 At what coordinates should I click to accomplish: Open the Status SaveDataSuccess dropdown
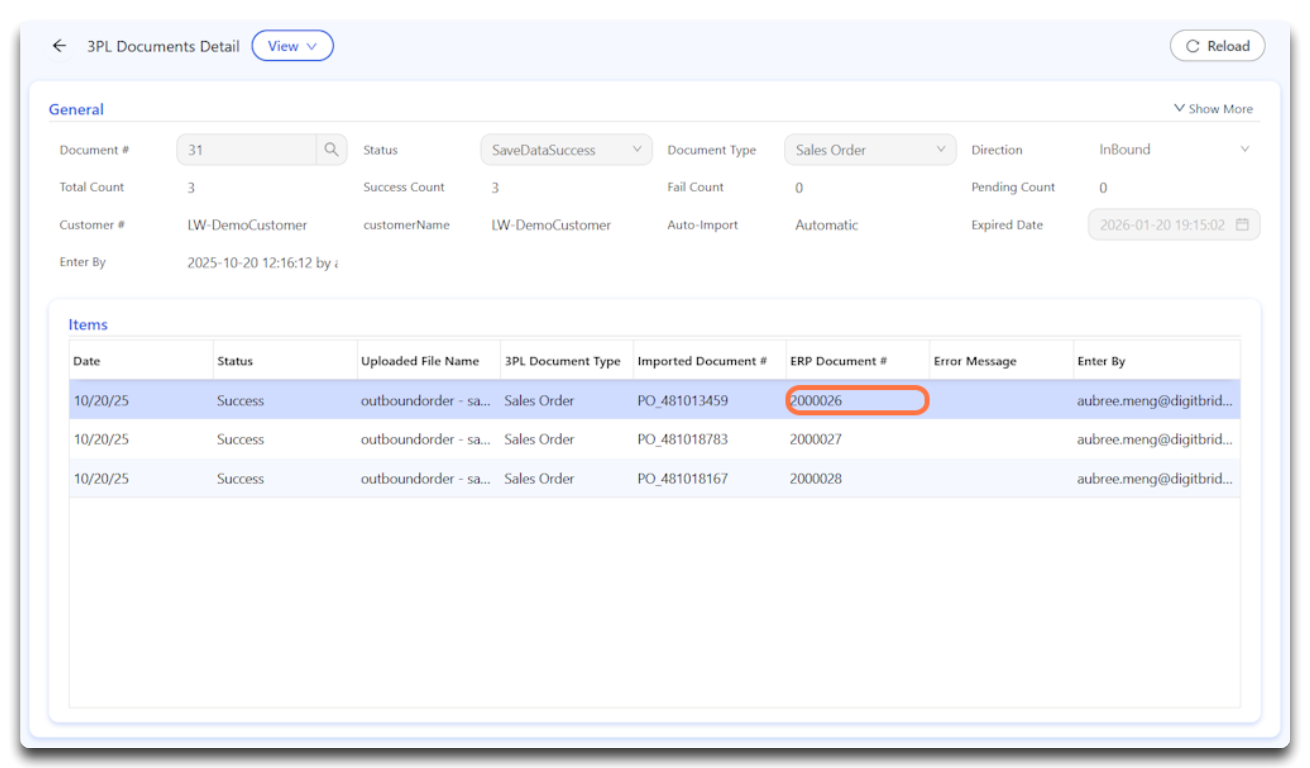(565, 150)
